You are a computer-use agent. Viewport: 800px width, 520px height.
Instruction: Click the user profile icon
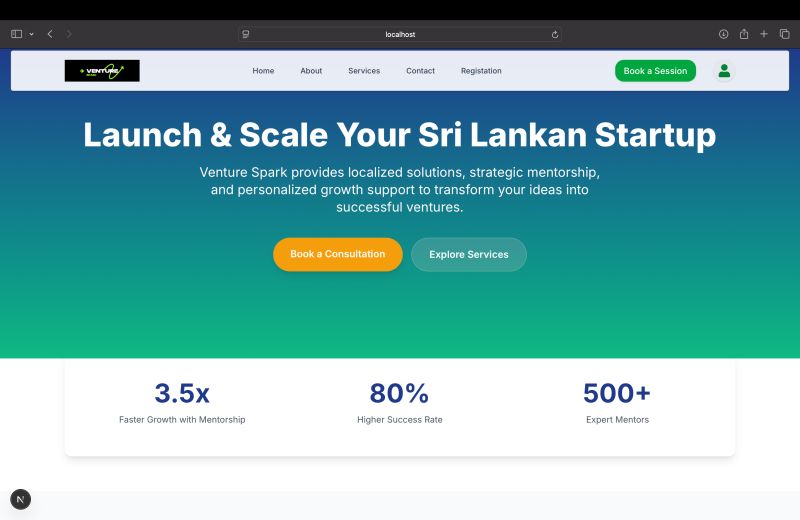pos(724,71)
